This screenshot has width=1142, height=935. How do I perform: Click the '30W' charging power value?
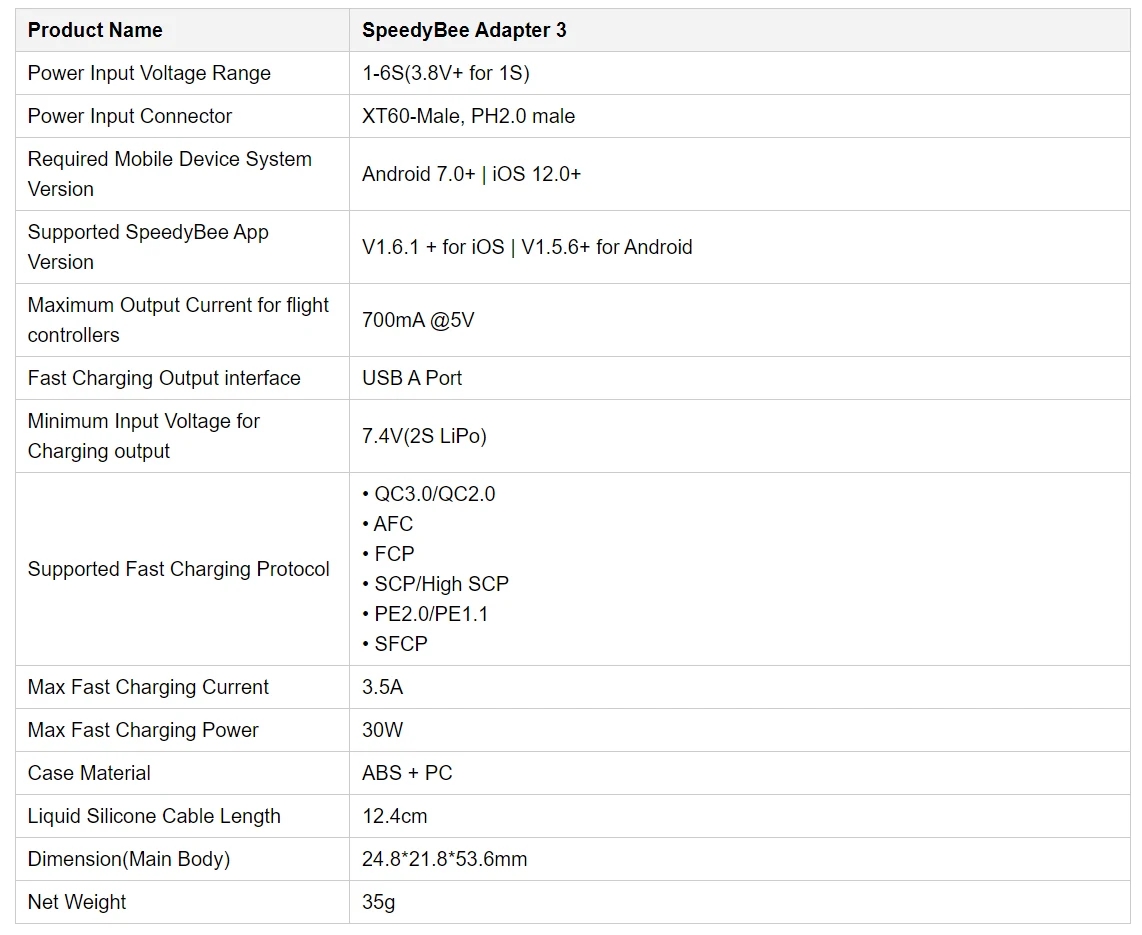click(x=382, y=730)
